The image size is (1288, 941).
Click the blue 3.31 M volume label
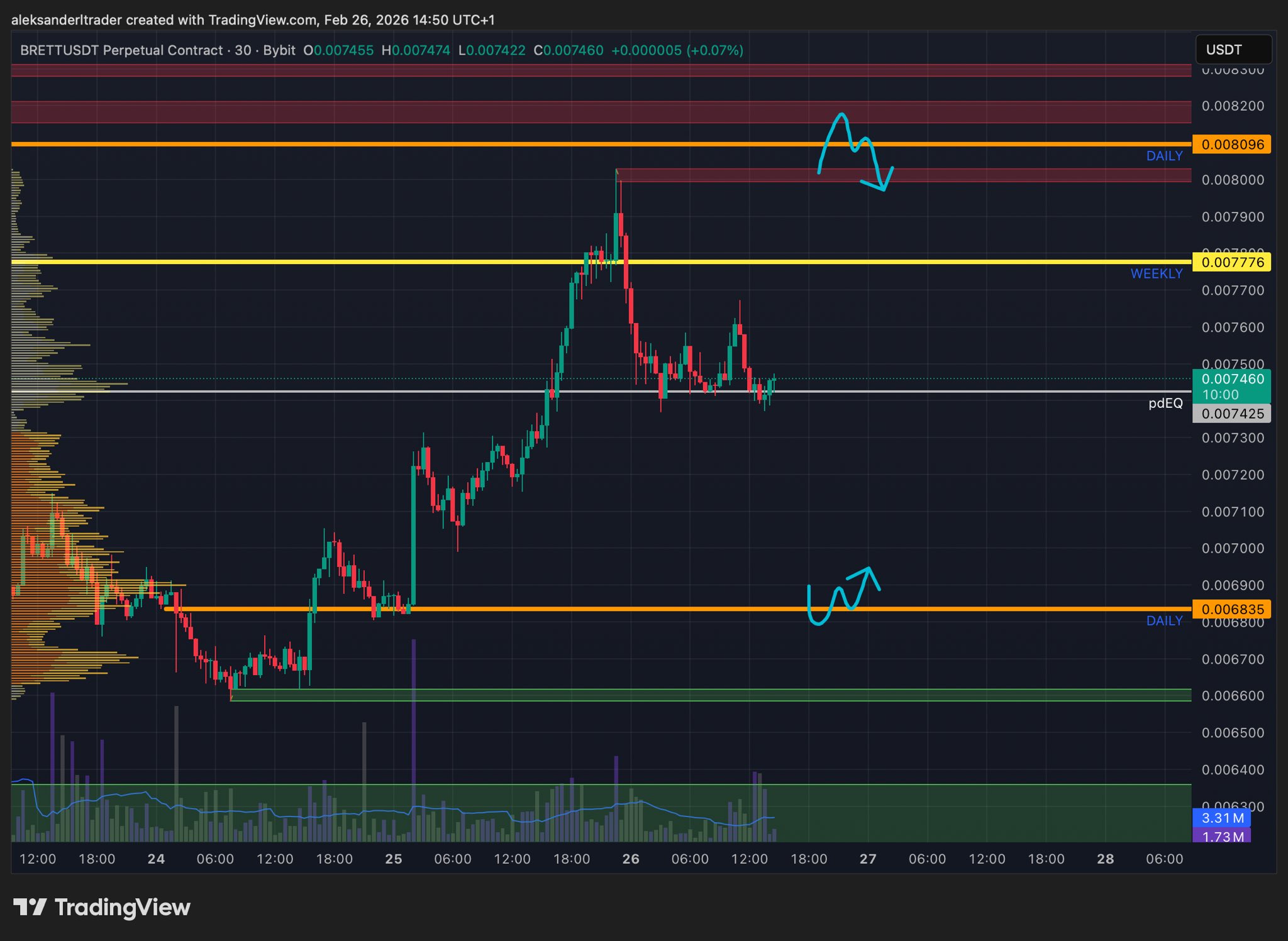click(1221, 818)
